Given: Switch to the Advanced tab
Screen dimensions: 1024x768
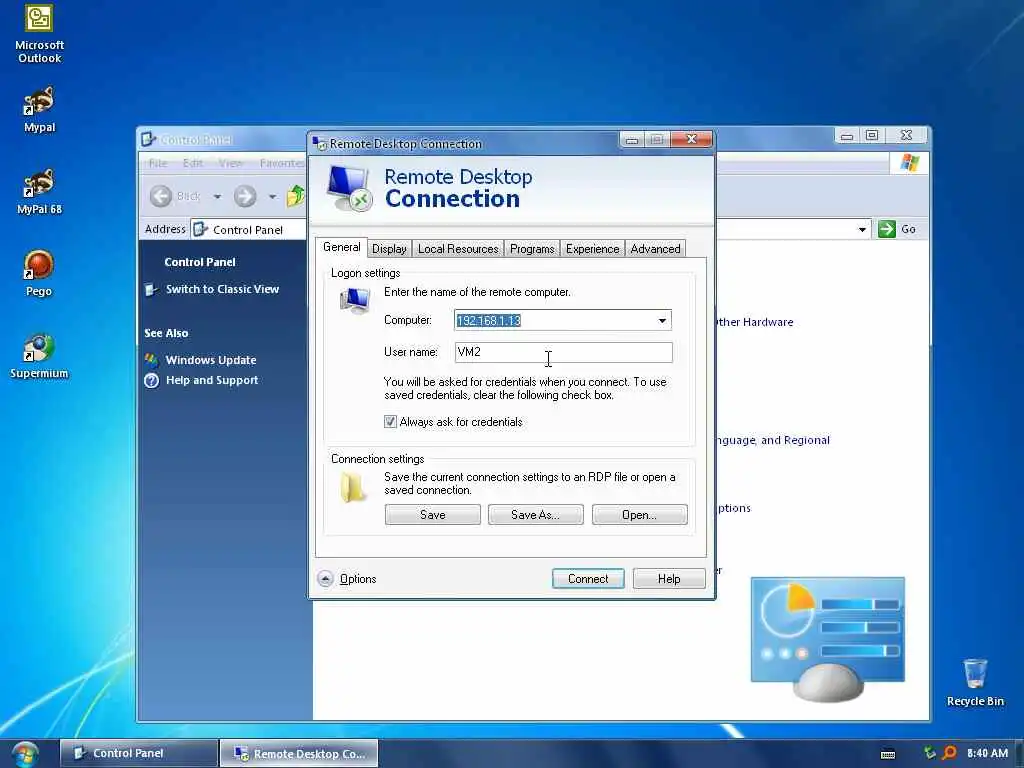Looking at the screenshot, I should (x=655, y=249).
